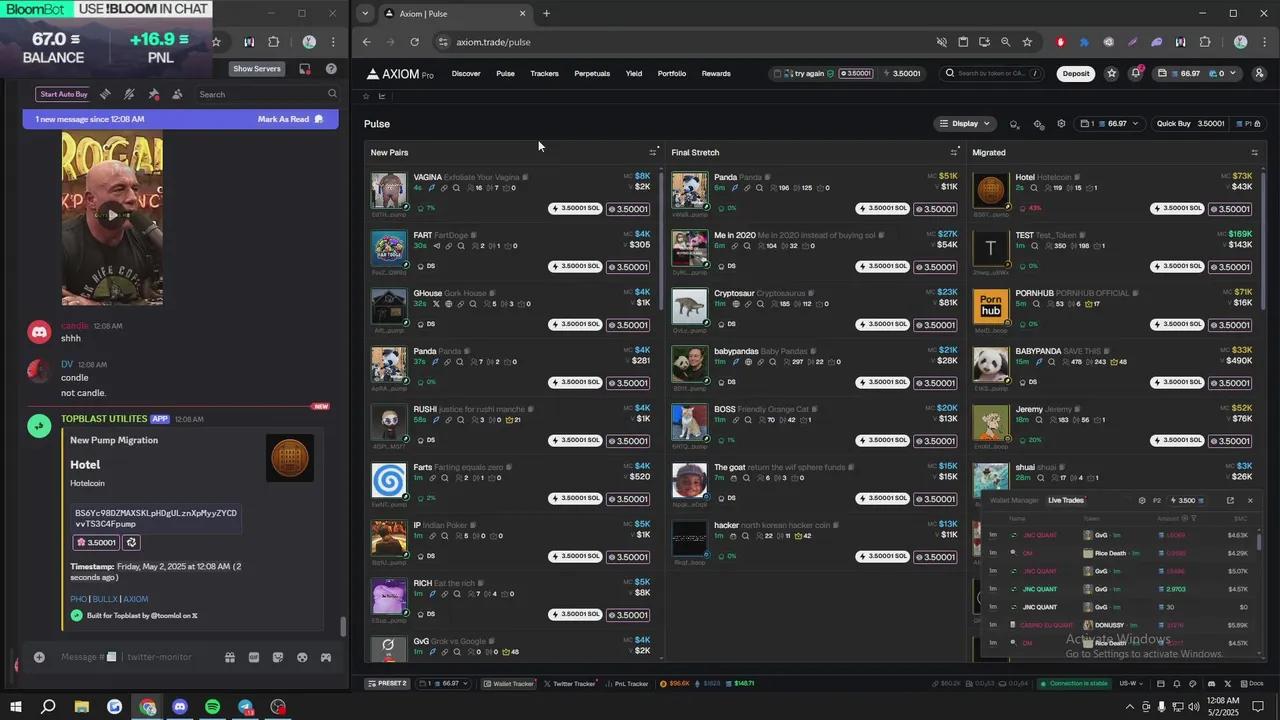Focus the Axiom token search field
1280x720 pixels.
(x=992, y=73)
